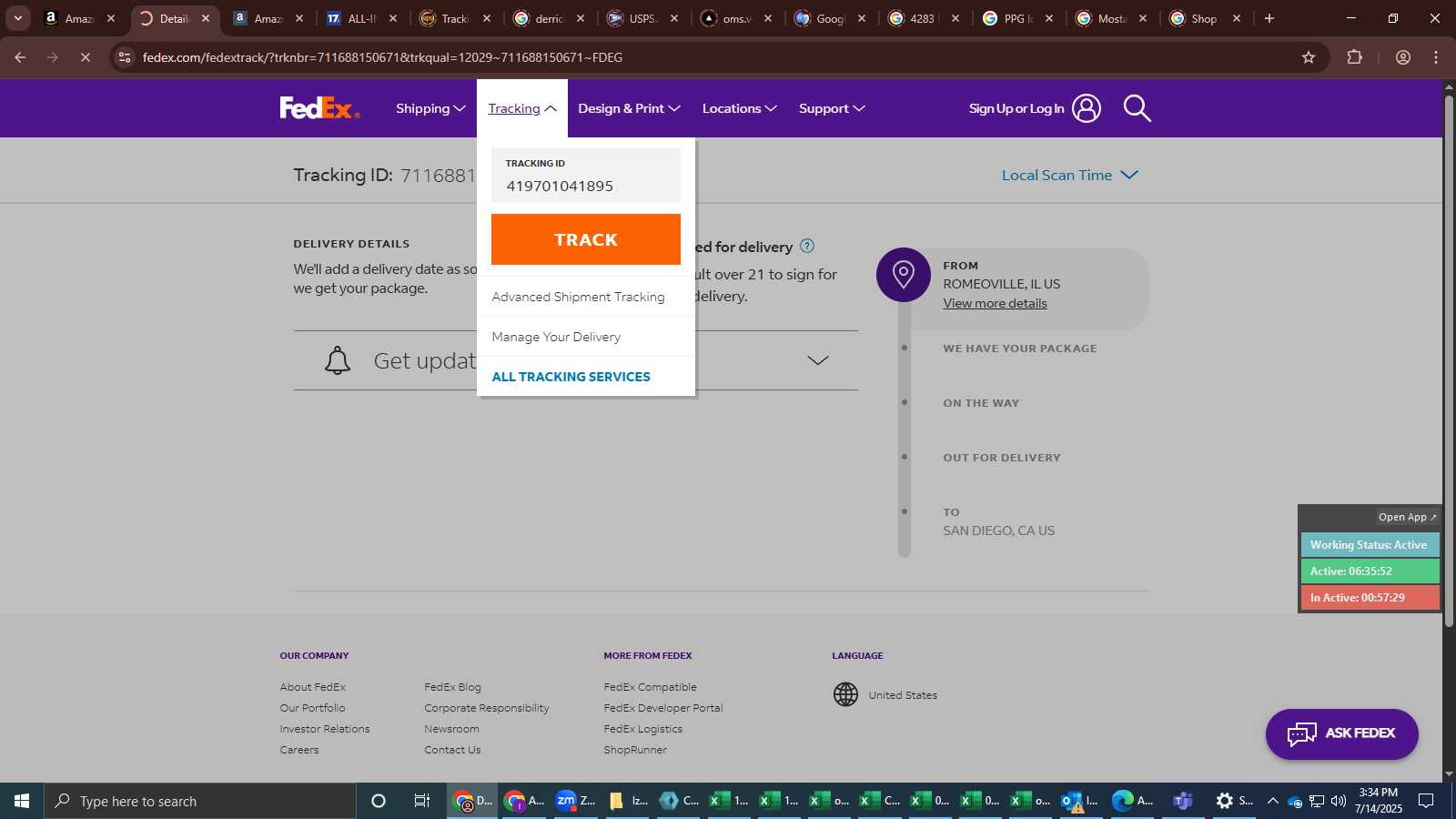This screenshot has width=1456, height=819.
Task: Expand the Support menu
Action: 832,108
